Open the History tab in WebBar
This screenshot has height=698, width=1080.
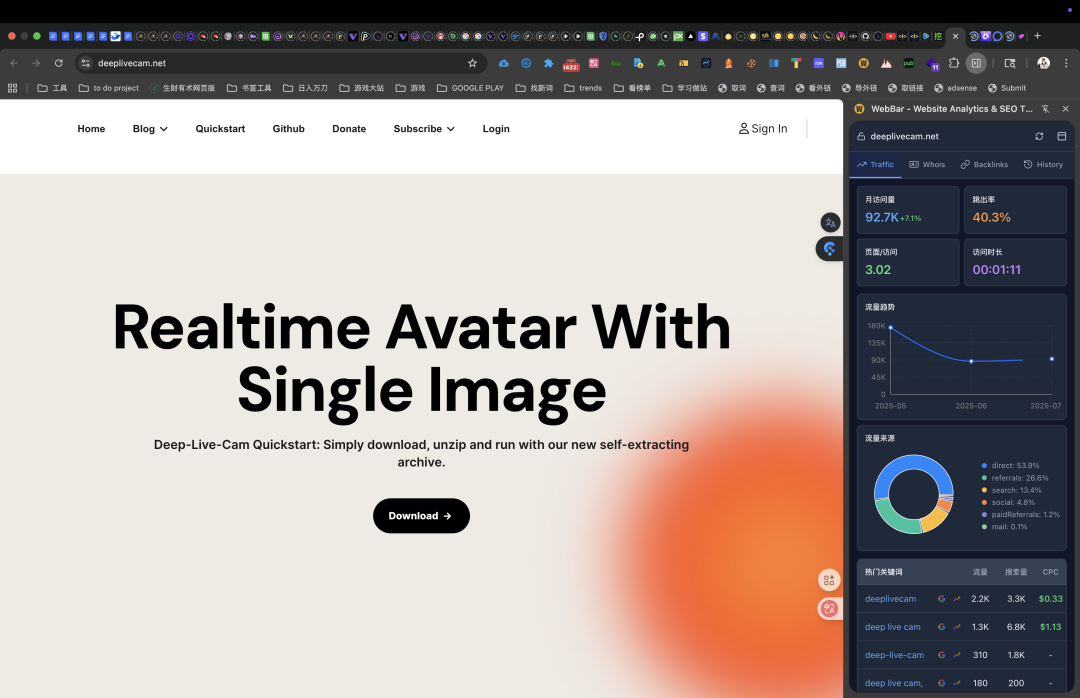coord(1043,165)
